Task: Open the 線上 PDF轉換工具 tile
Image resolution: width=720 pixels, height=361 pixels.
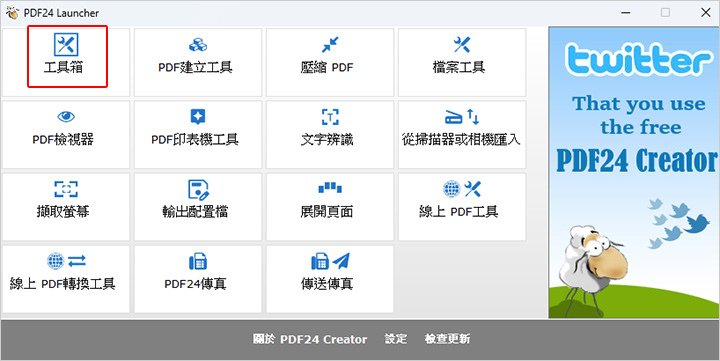Action: point(66,279)
